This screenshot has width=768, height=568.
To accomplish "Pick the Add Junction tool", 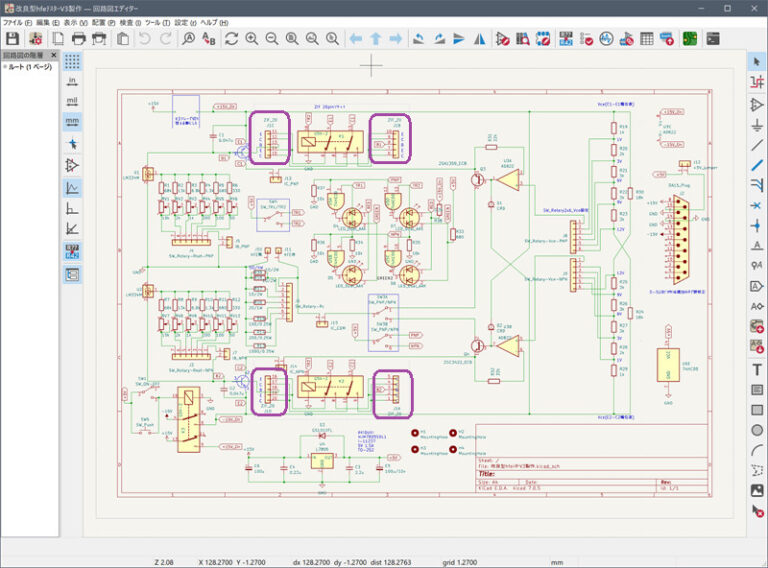I will [x=757, y=225].
